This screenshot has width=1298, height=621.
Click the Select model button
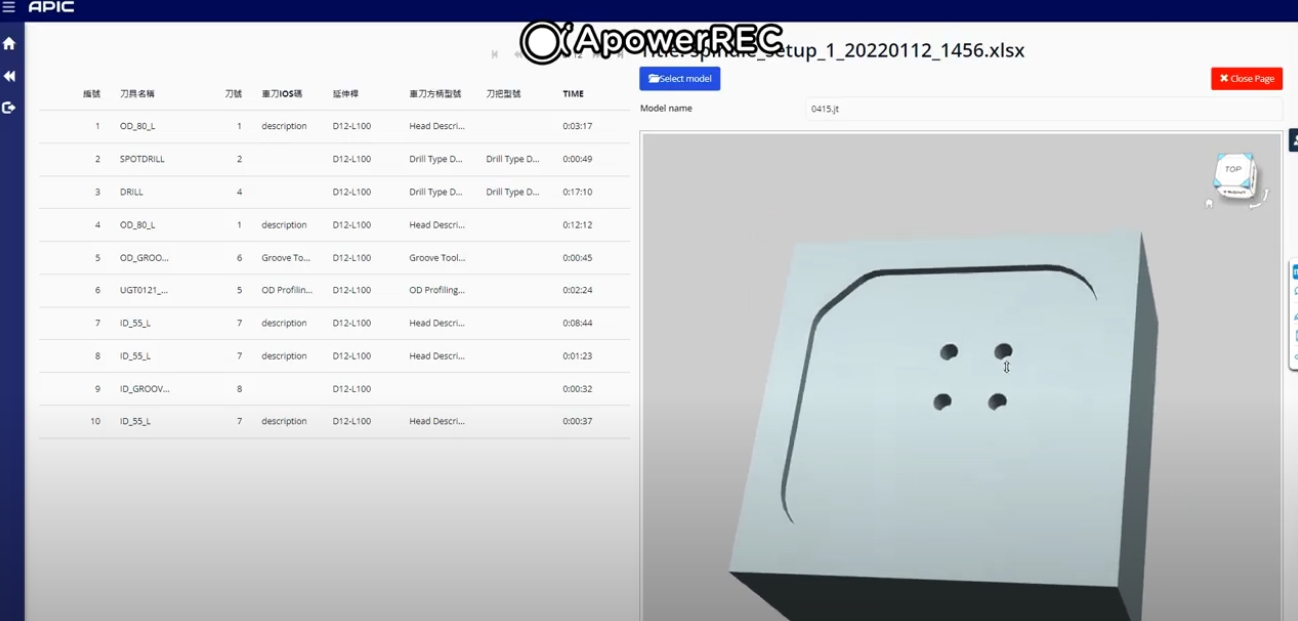pos(680,79)
